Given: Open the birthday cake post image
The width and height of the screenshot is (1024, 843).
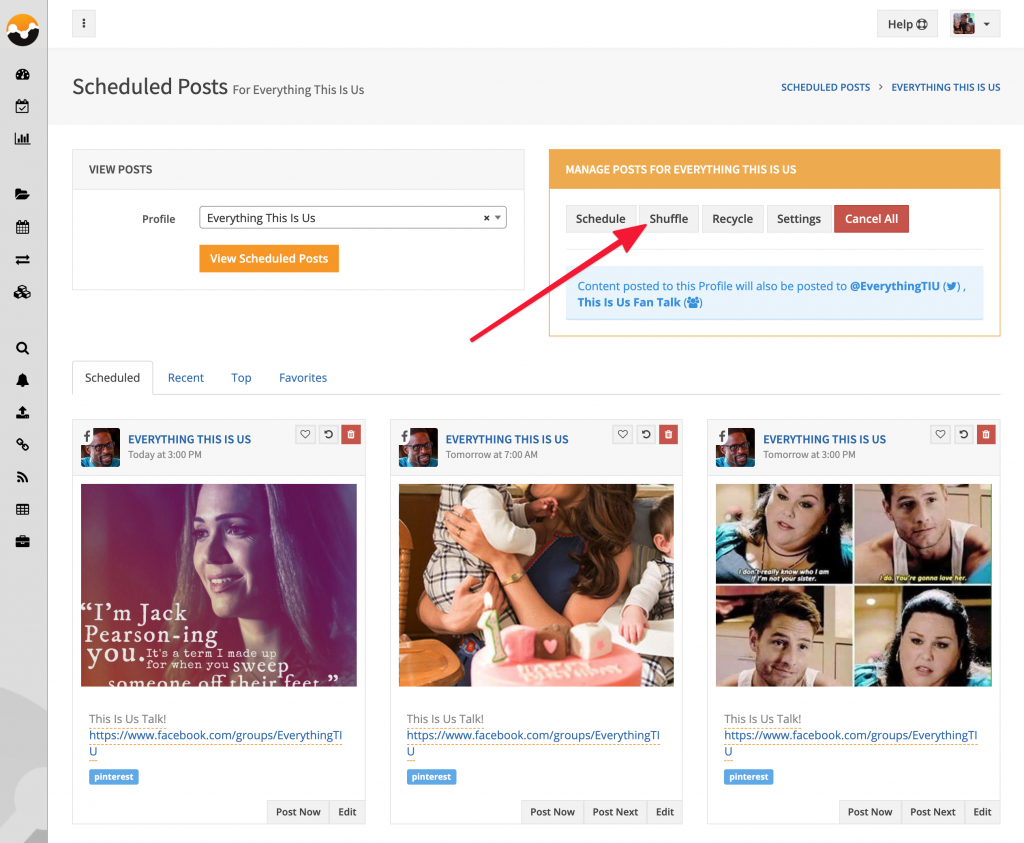Looking at the screenshot, I should pyautogui.click(x=536, y=585).
